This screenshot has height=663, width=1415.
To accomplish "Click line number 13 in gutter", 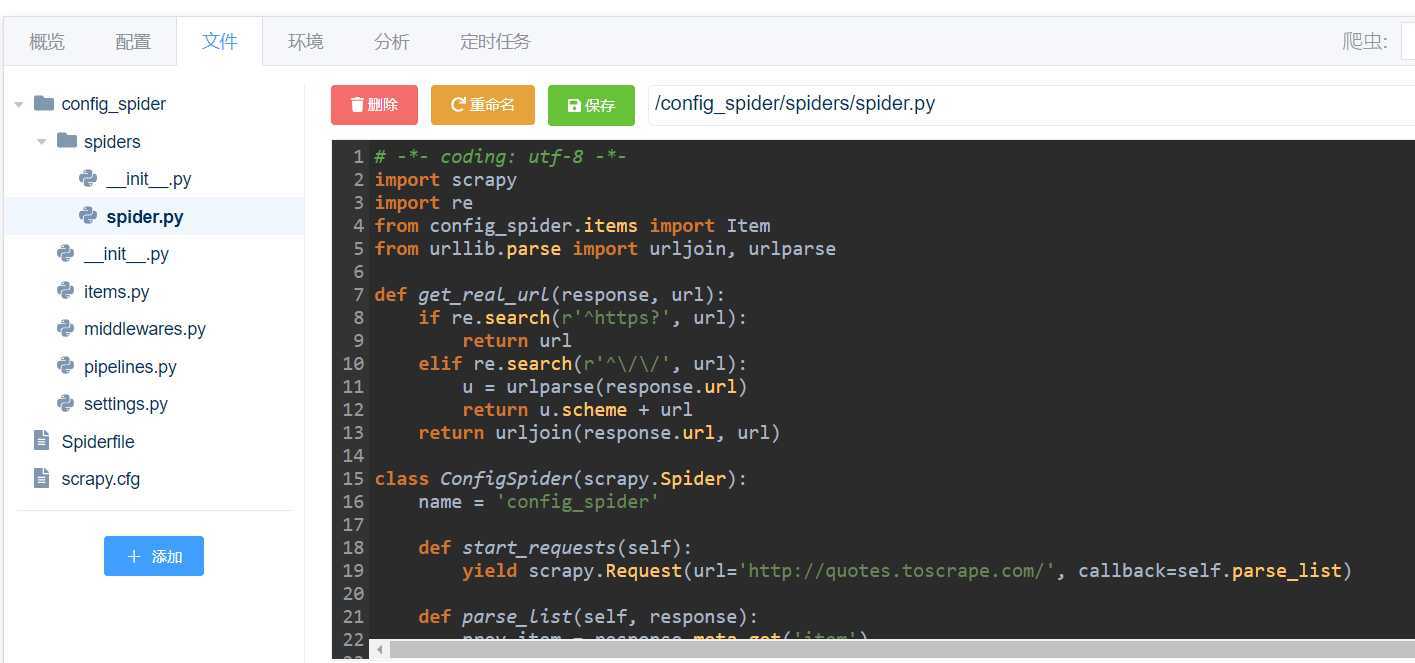I will pyautogui.click(x=353, y=433).
